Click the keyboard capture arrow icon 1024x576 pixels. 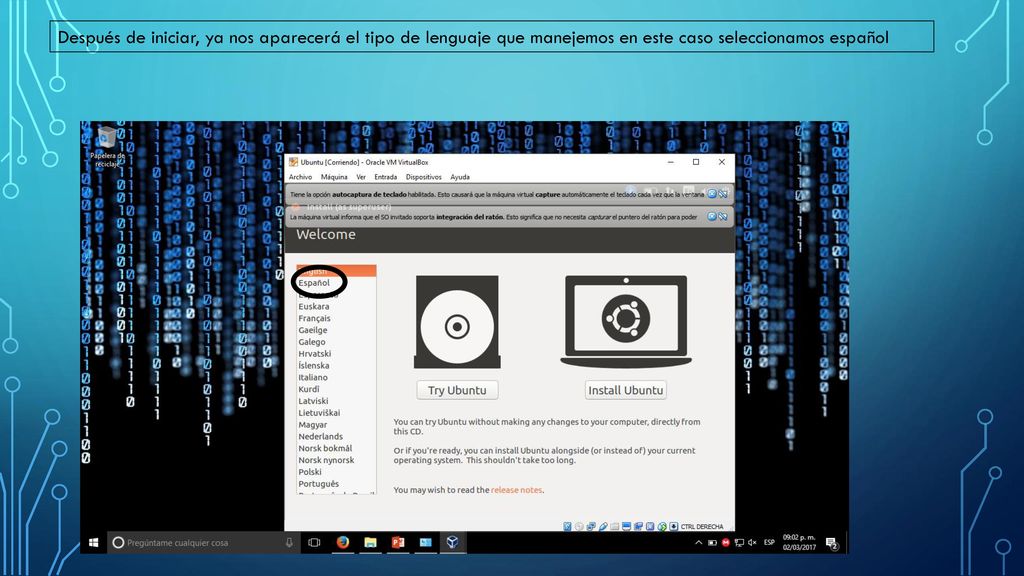[673, 526]
